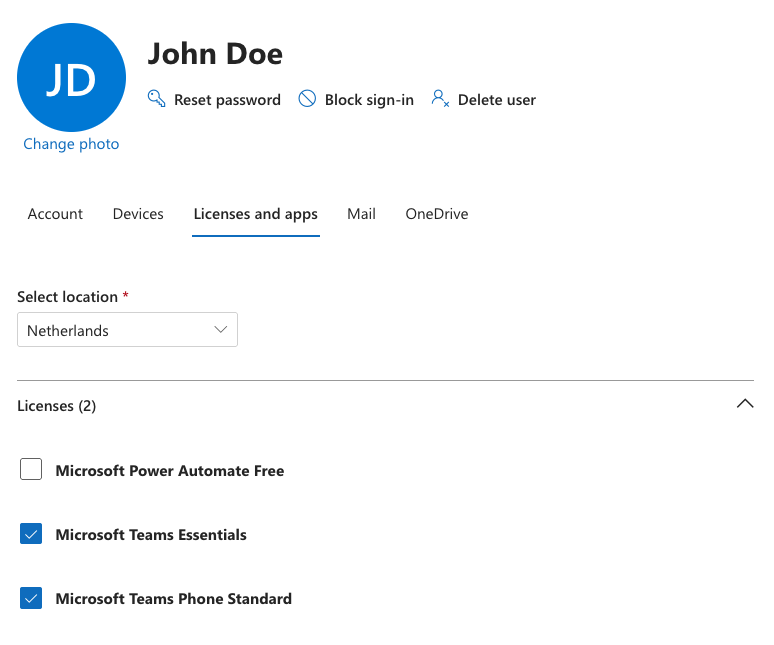The height and width of the screenshot is (645, 774).
Task: Click Reset password text
Action: [x=227, y=100]
